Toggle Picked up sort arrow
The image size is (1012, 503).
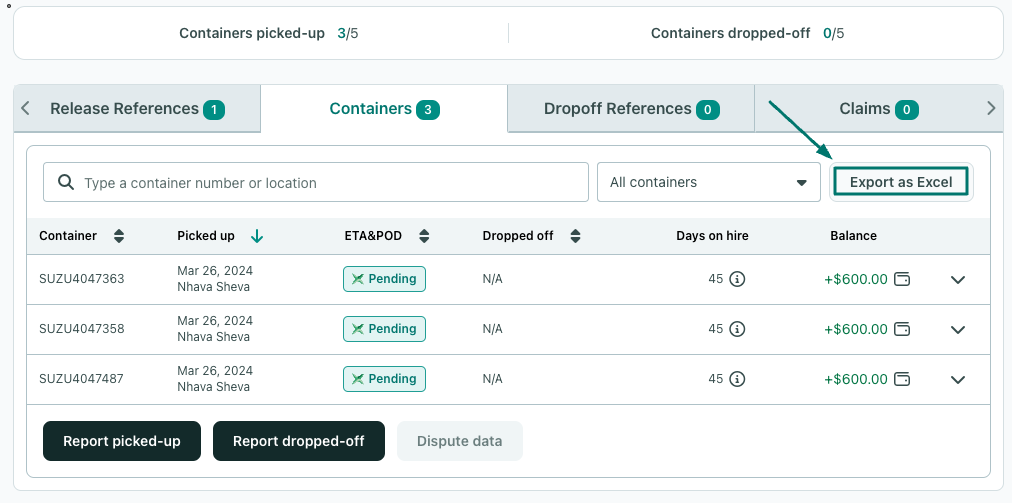coord(257,236)
